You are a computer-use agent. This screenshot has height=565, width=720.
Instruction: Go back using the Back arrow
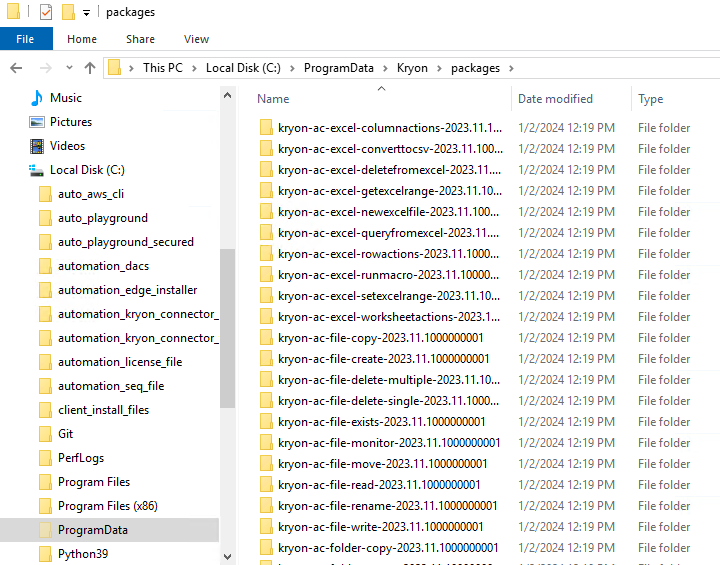(16, 68)
